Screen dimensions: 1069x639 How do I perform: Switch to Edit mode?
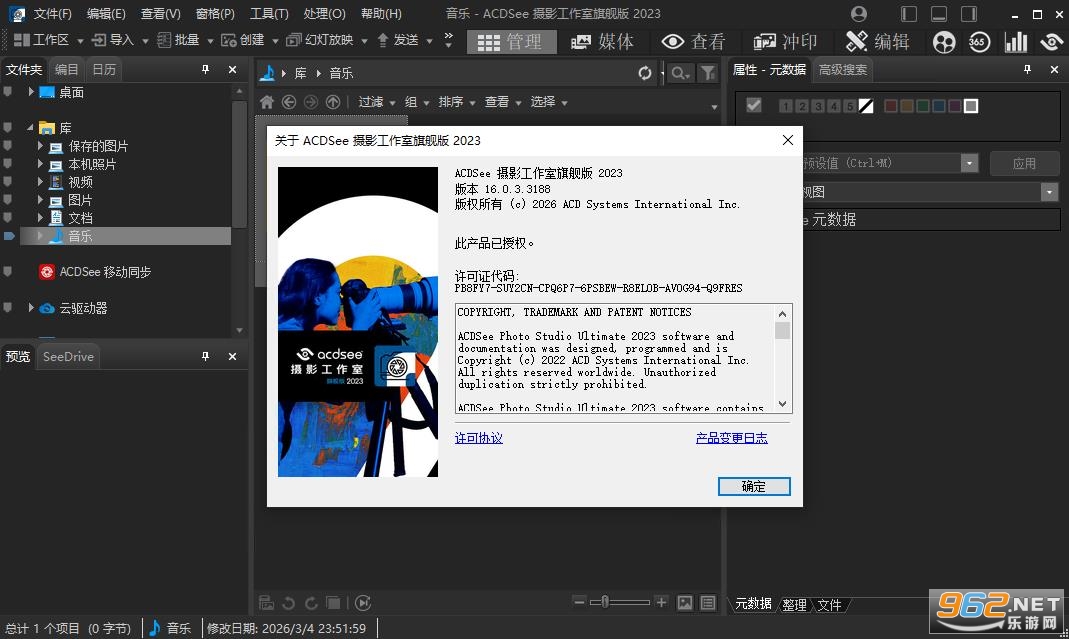(x=877, y=42)
